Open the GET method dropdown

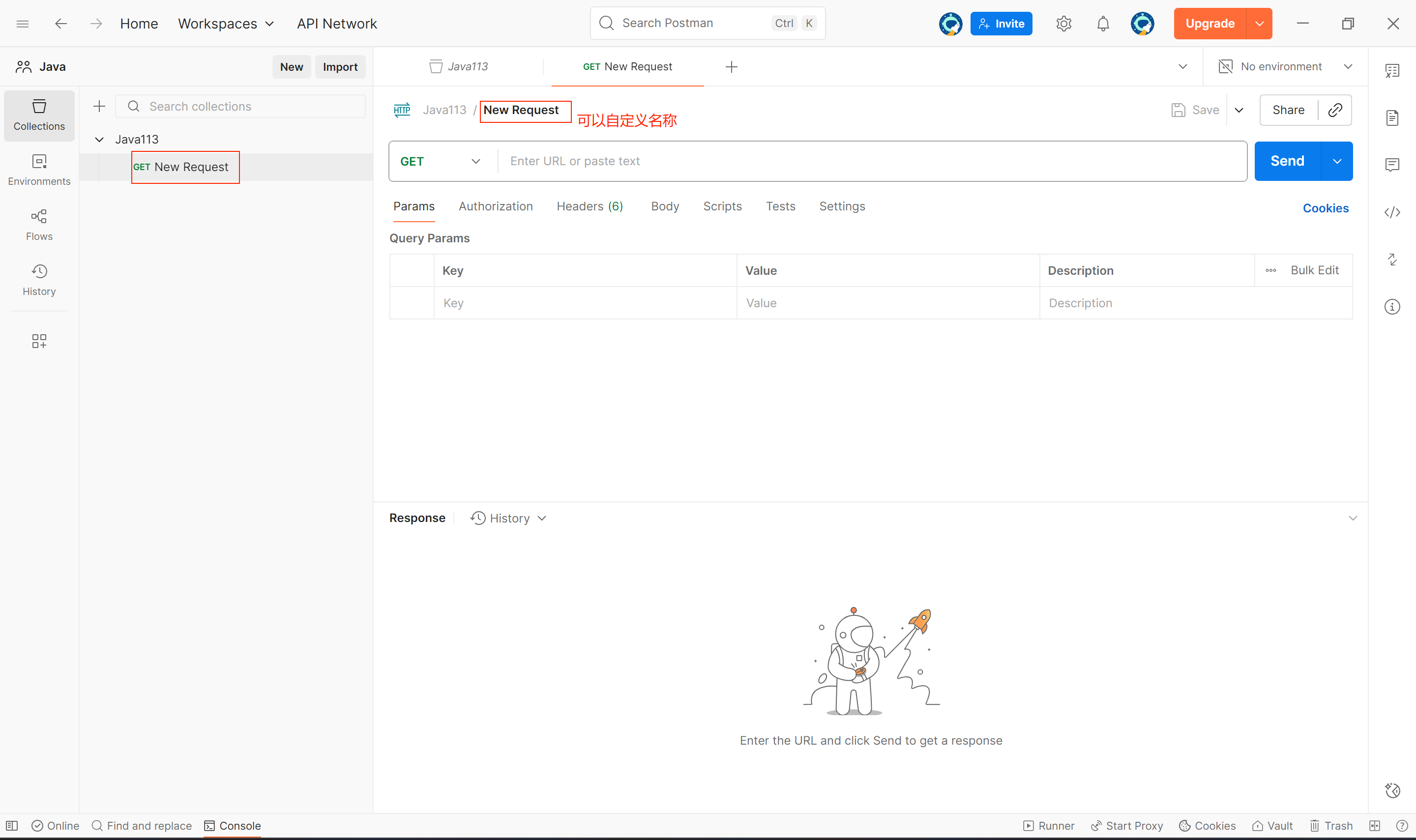click(441, 161)
